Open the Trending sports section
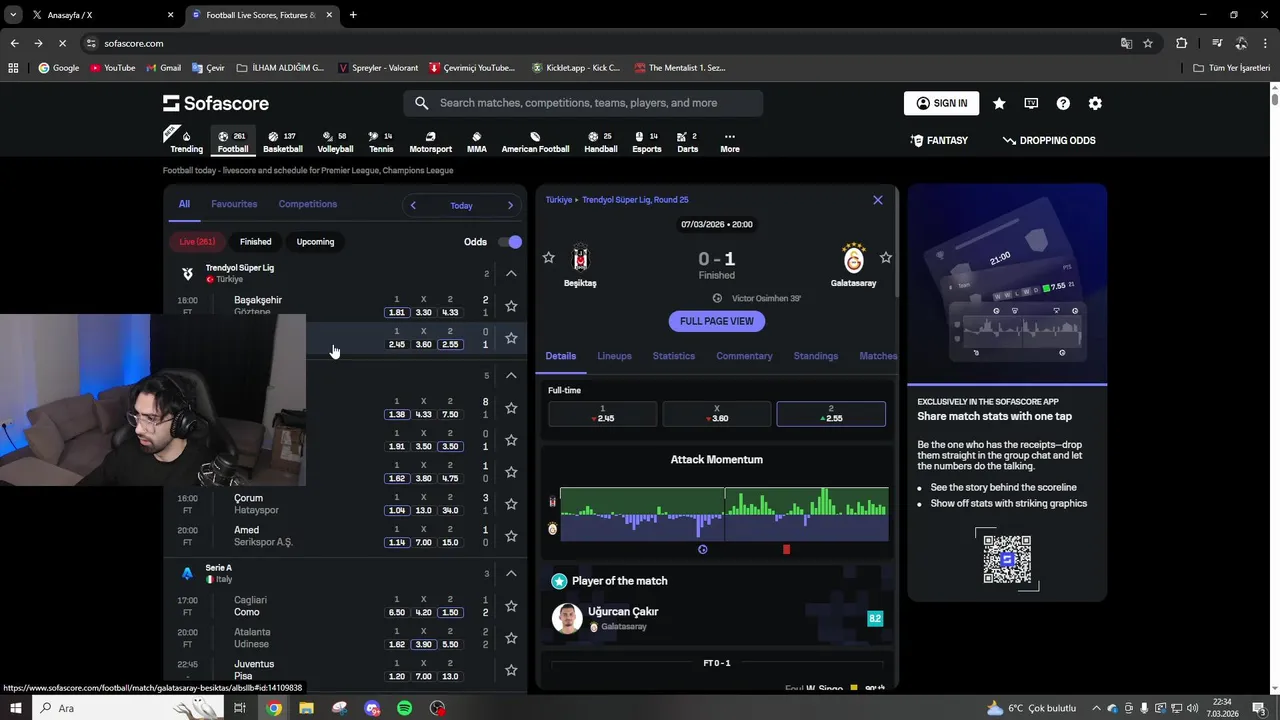This screenshot has height=720, width=1280. pyautogui.click(x=186, y=142)
